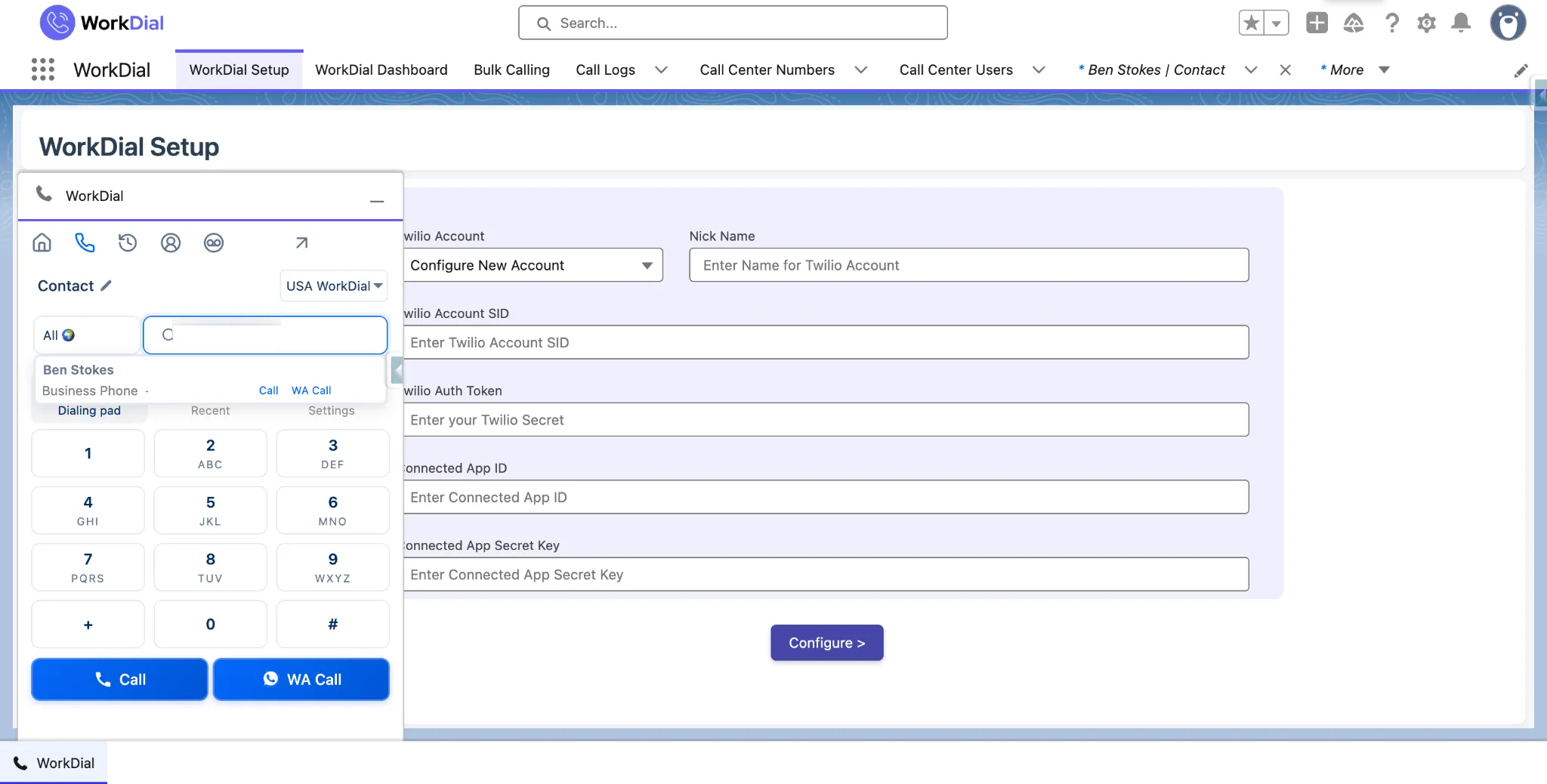Expand Call Center Users chevron

[1039, 69]
